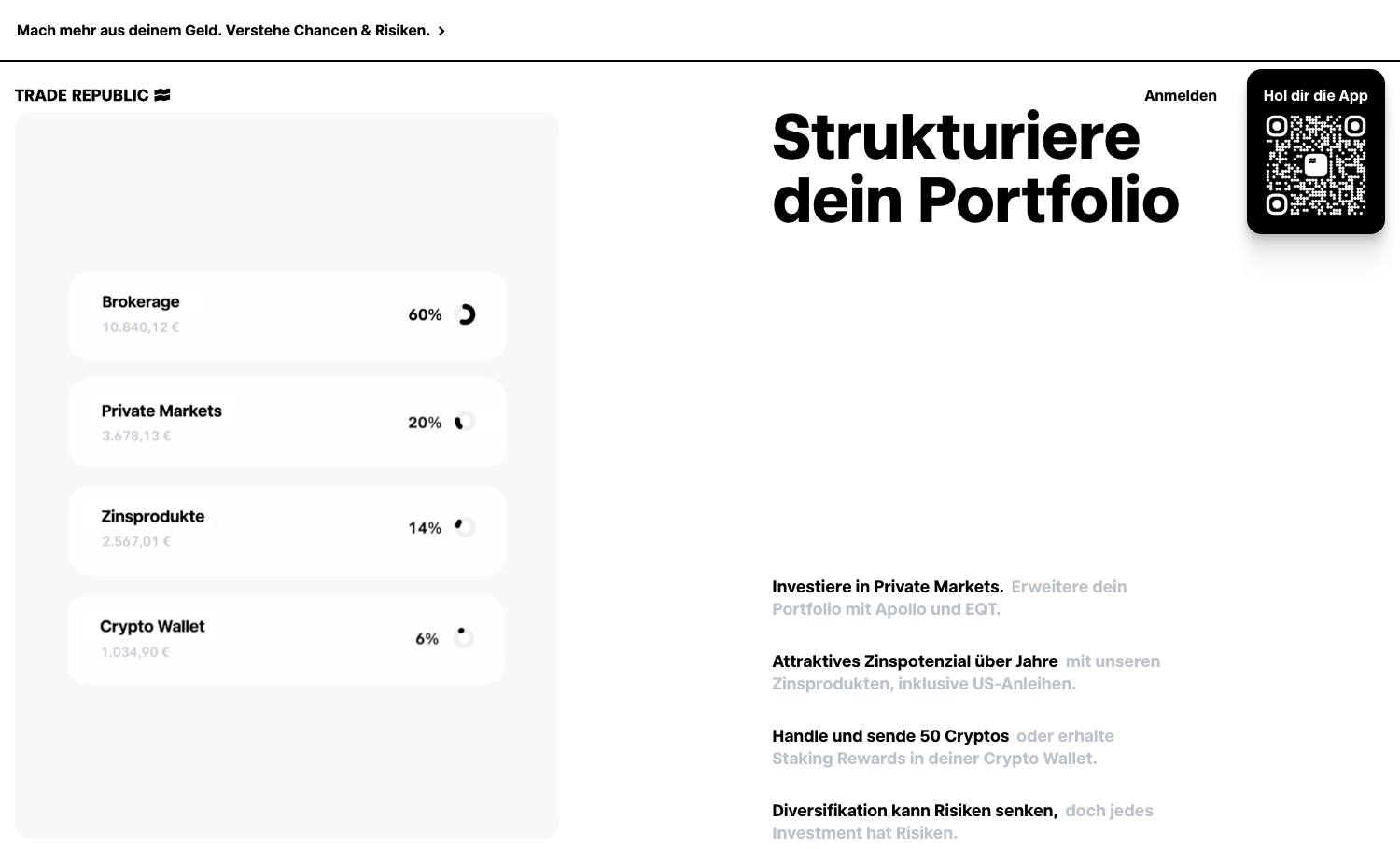The height and width of the screenshot is (849, 1400).
Task: Click grey text 'Staking Rewards in deiner Crypto Wallet.'
Action: pyautogui.click(x=934, y=759)
